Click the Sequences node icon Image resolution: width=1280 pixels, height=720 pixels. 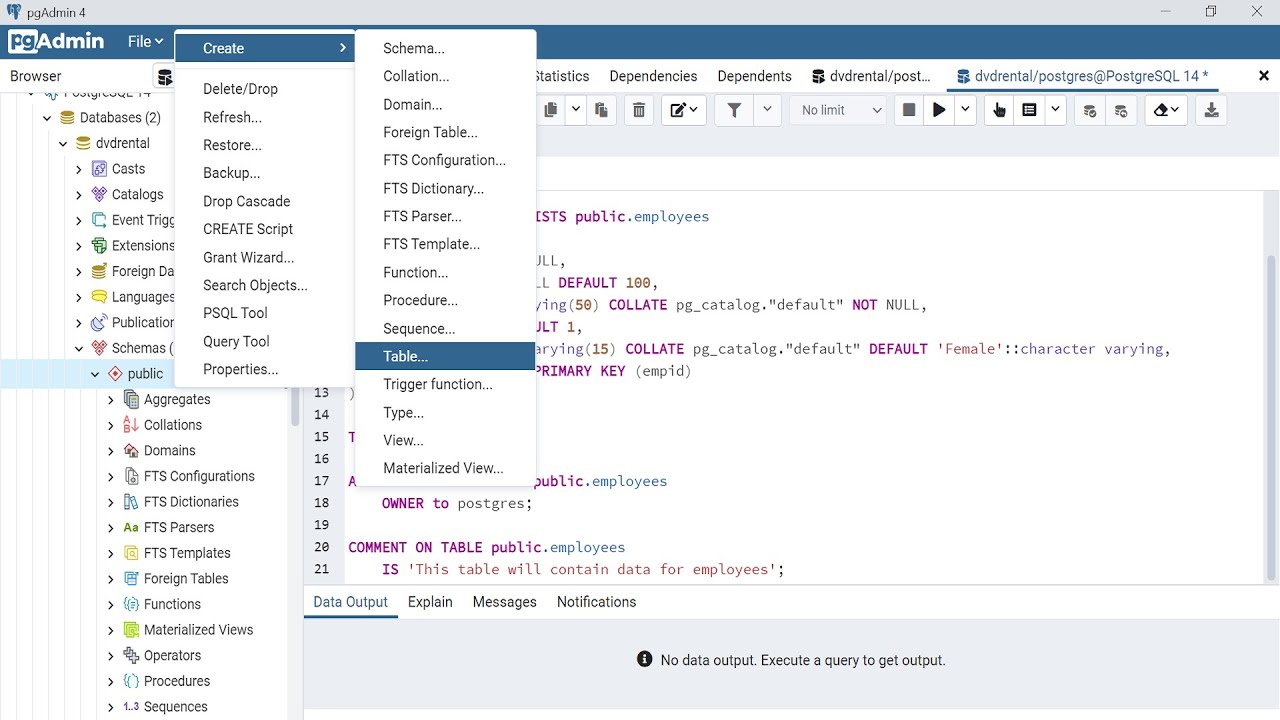131,706
